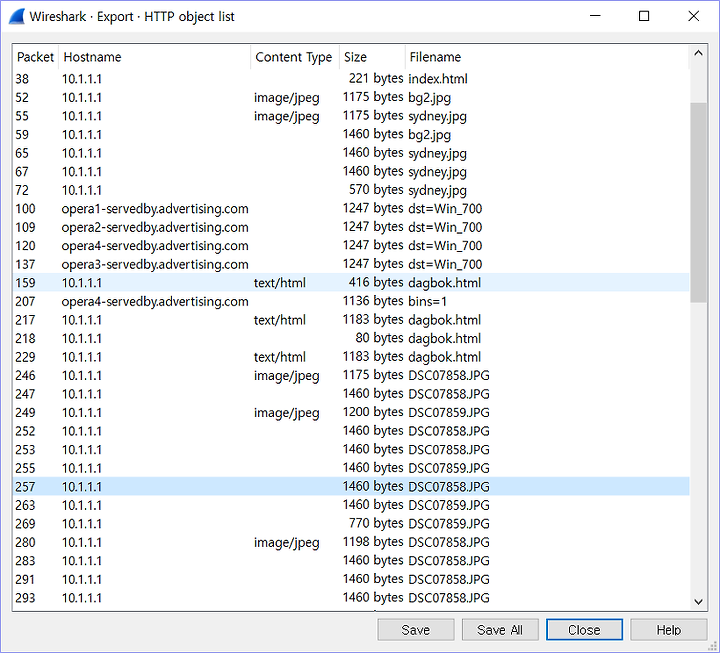Sort by the Filename column header
This screenshot has width=720, height=653.
point(546,57)
